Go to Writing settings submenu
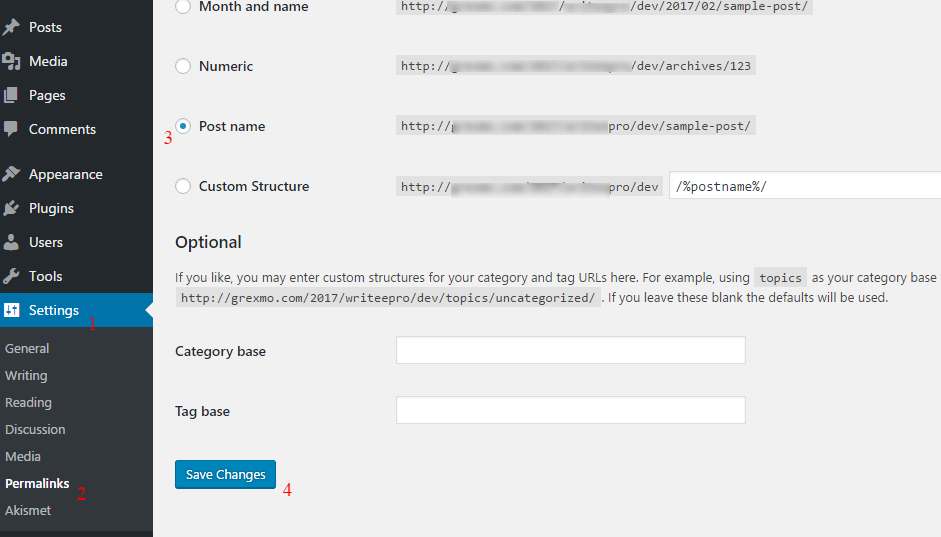 (26, 376)
